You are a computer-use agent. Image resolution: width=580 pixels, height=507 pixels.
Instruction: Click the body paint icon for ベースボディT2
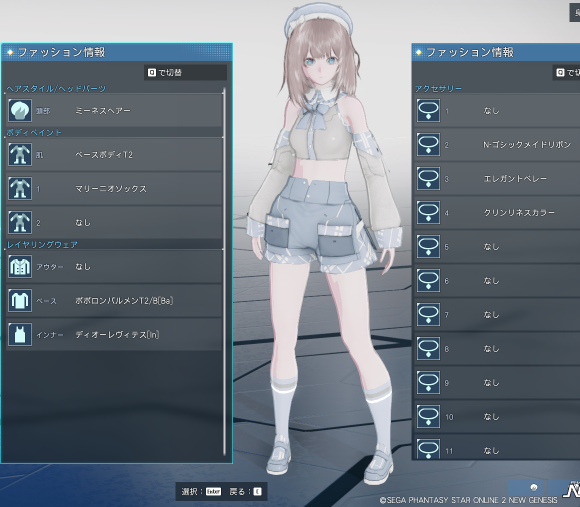click(x=20, y=155)
